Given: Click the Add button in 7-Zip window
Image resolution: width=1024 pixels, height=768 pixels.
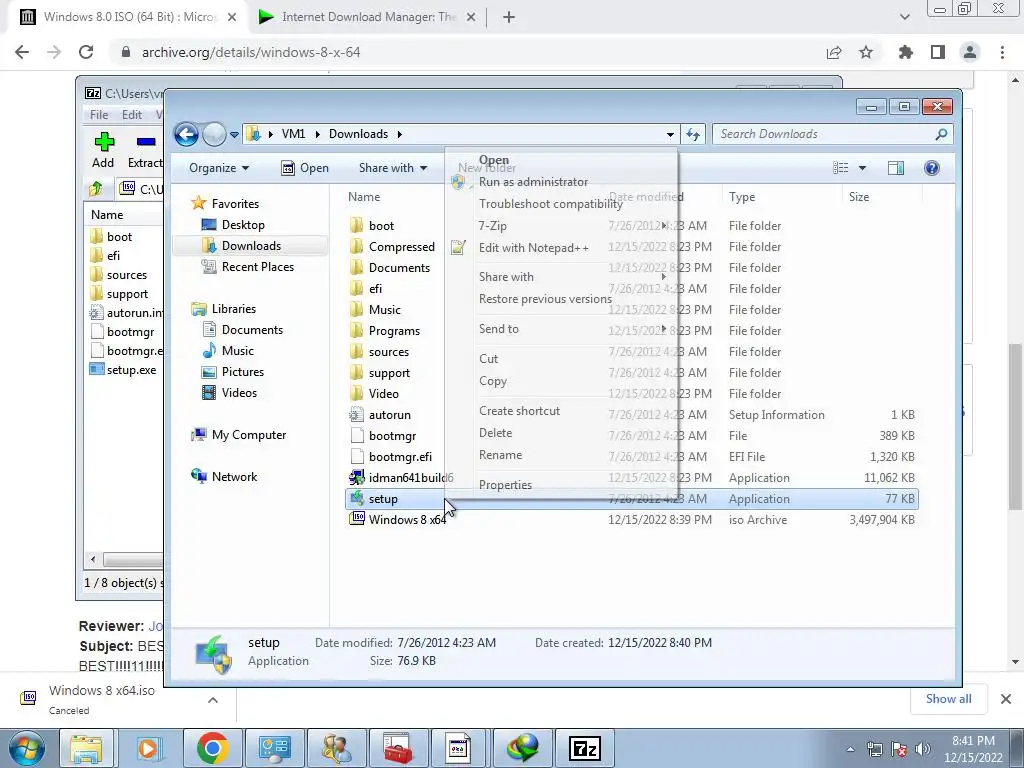Looking at the screenshot, I should click(x=103, y=151).
